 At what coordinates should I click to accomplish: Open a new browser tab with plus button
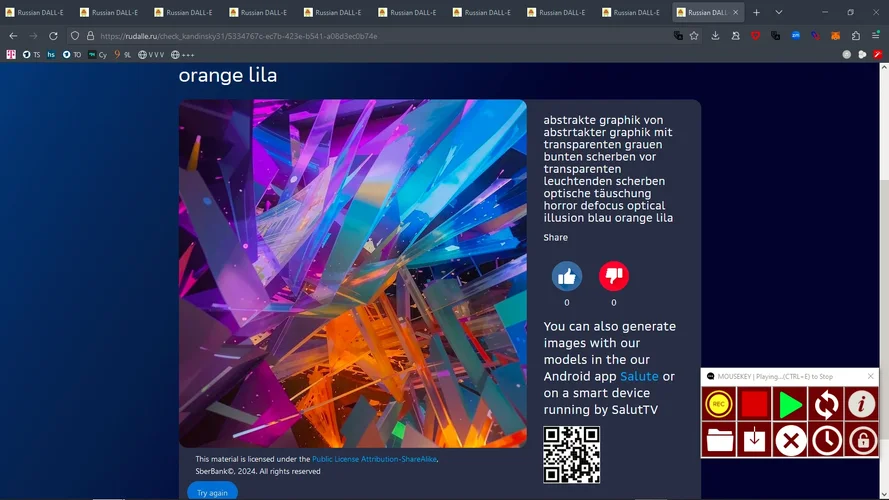[756, 13]
